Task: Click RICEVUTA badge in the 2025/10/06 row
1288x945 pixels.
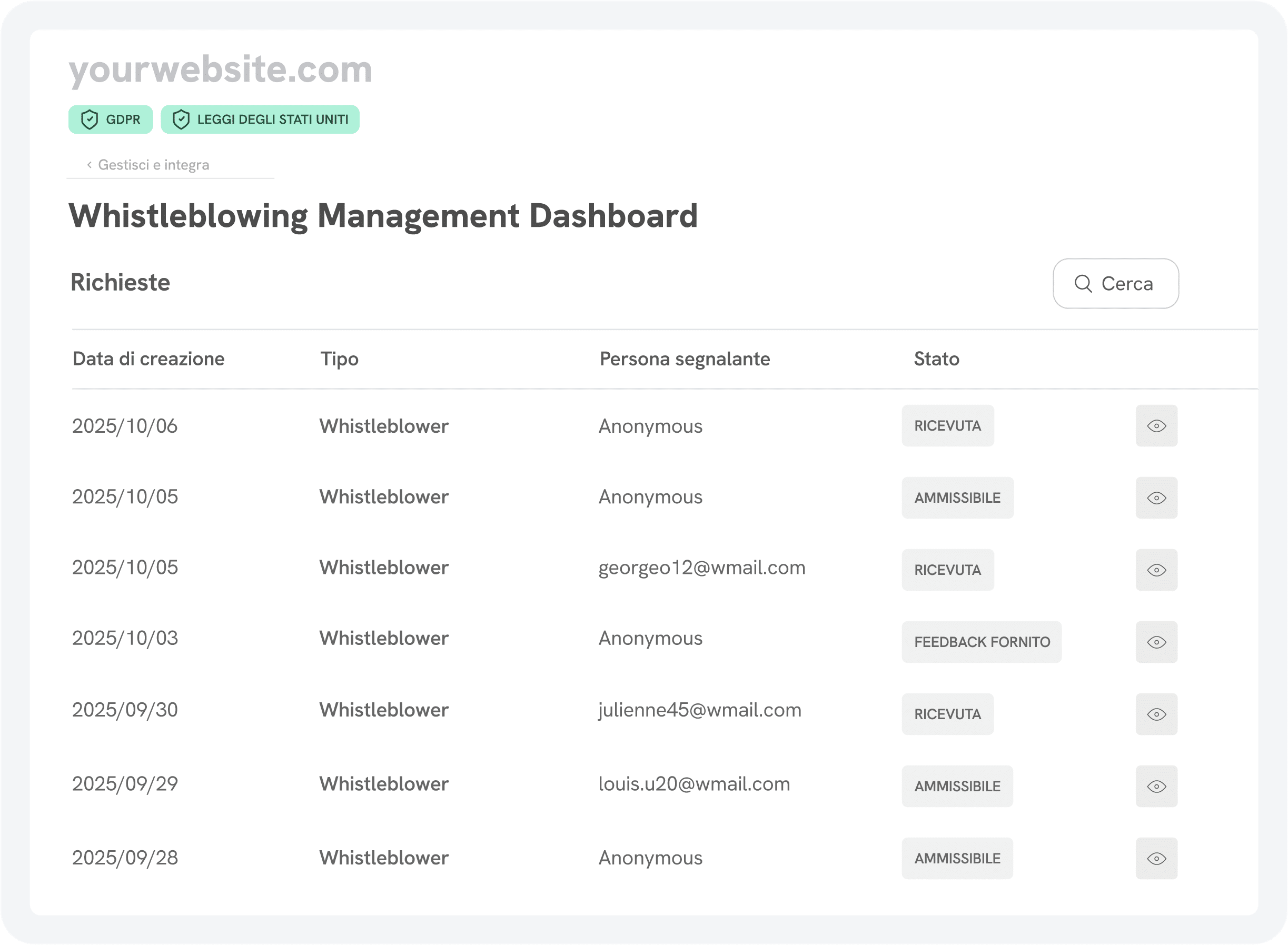Action: pyautogui.click(x=947, y=425)
